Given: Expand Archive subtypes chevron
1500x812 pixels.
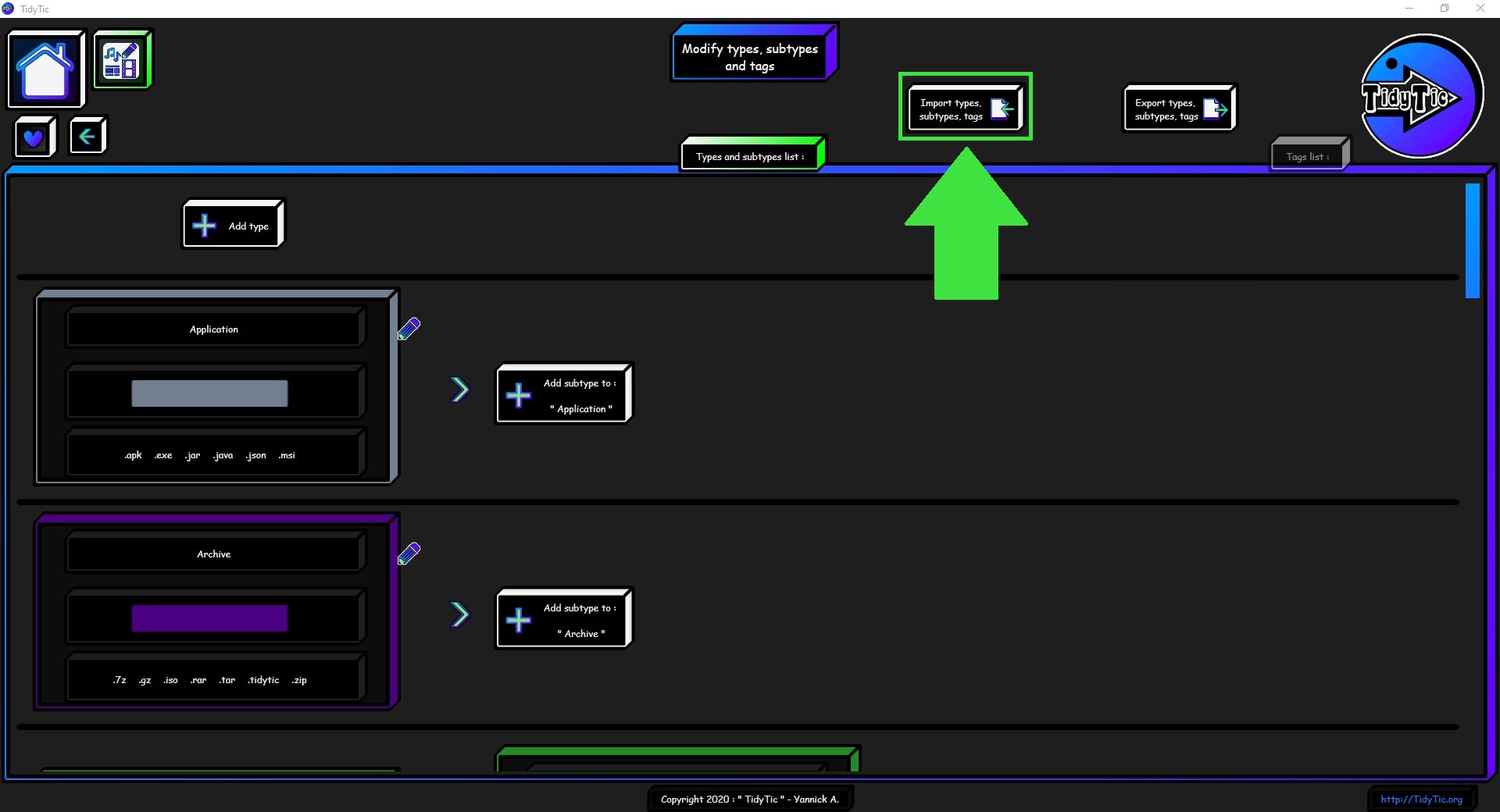Looking at the screenshot, I should (459, 614).
